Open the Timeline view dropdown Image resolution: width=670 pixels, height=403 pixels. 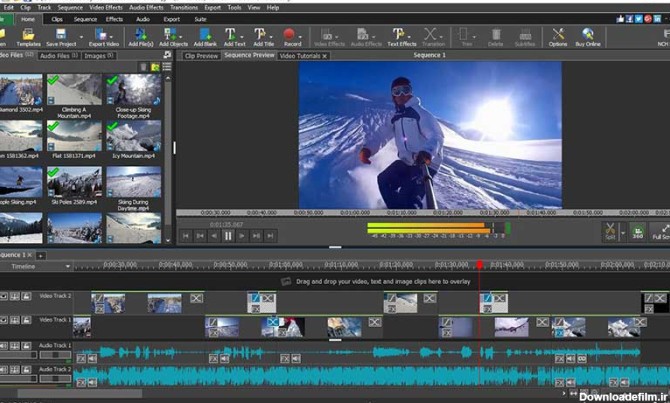point(67,267)
